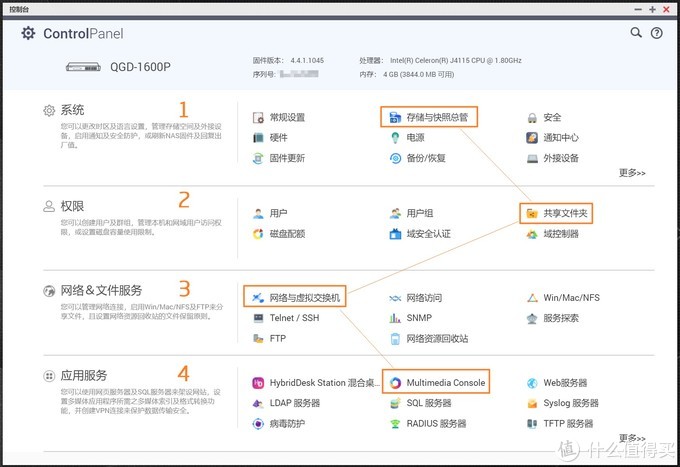Screen dimensions: 680x467
Task: Open the 系统 category heading
Action: (72, 110)
